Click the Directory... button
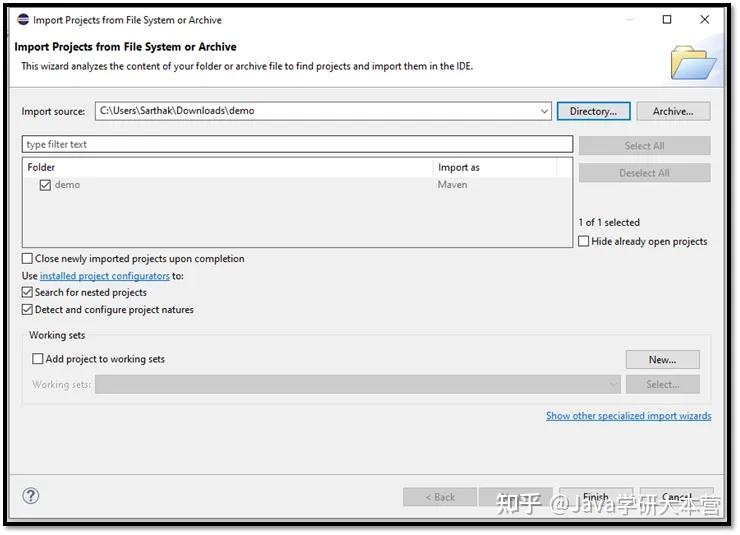The image size is (740, 535). [593, 111]
